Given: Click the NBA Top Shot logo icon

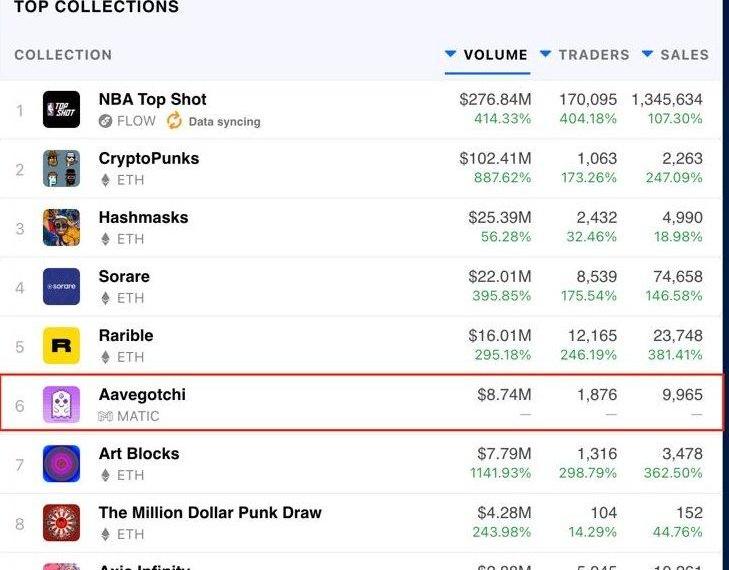Looking at the screenshot, I should pos(61,110).
